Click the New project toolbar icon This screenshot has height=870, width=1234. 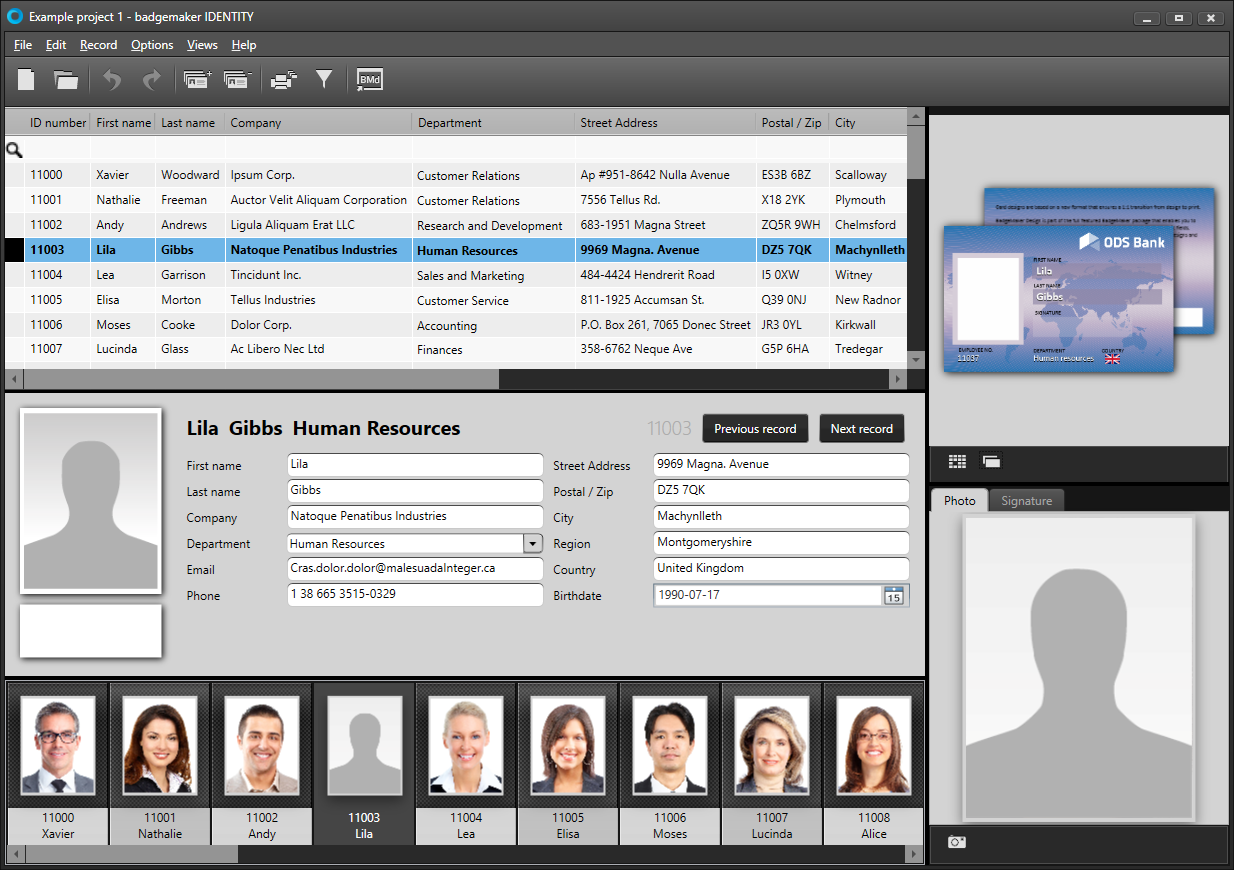pos(27,80)
